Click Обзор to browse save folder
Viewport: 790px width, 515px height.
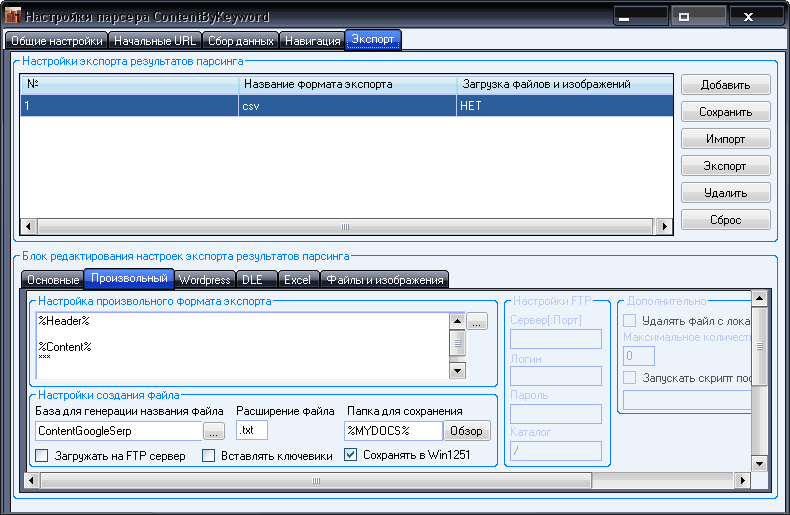[x=467, y=431]
